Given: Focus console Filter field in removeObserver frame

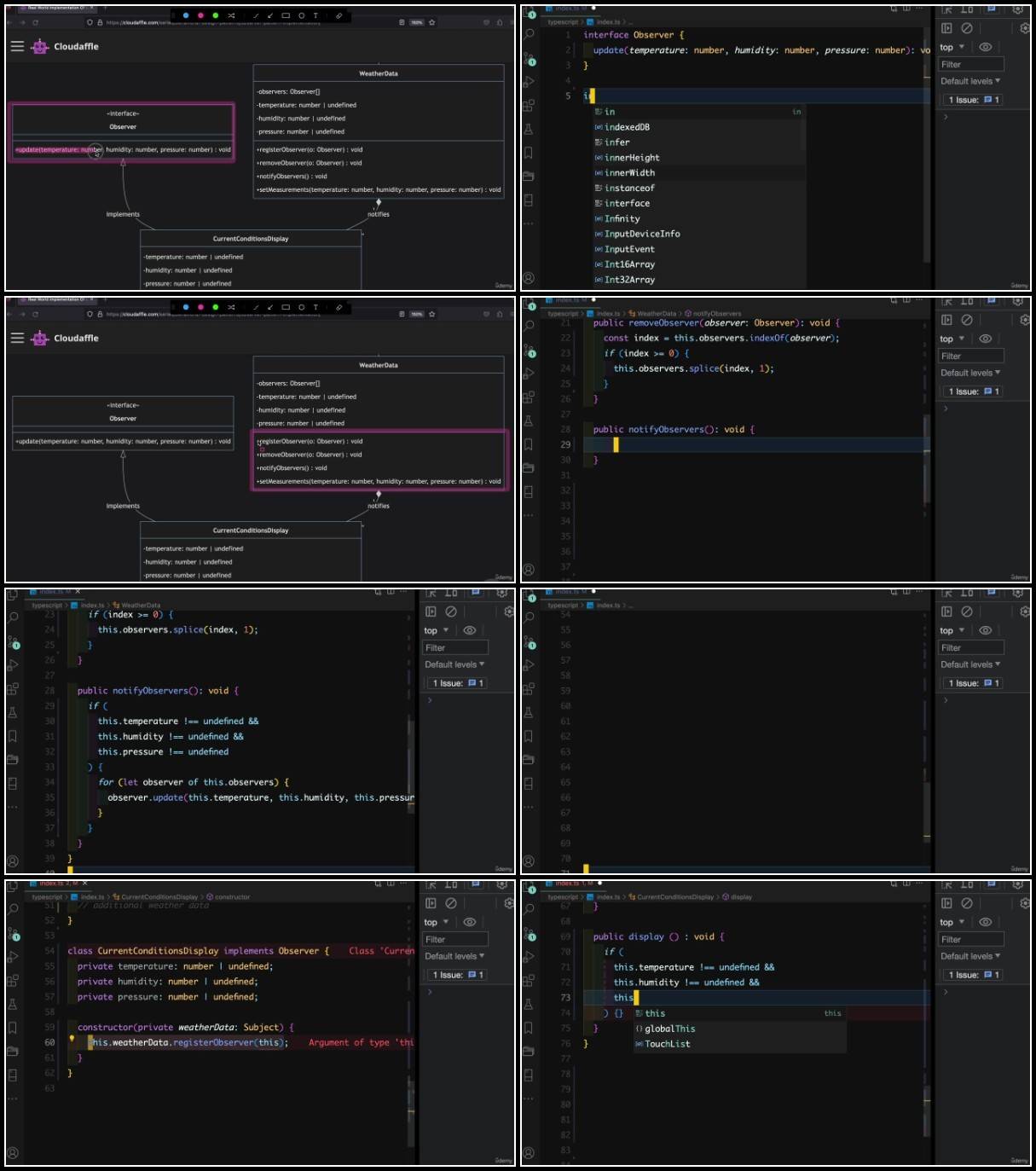Looking at the screenshot, I should tap(971, 356).
